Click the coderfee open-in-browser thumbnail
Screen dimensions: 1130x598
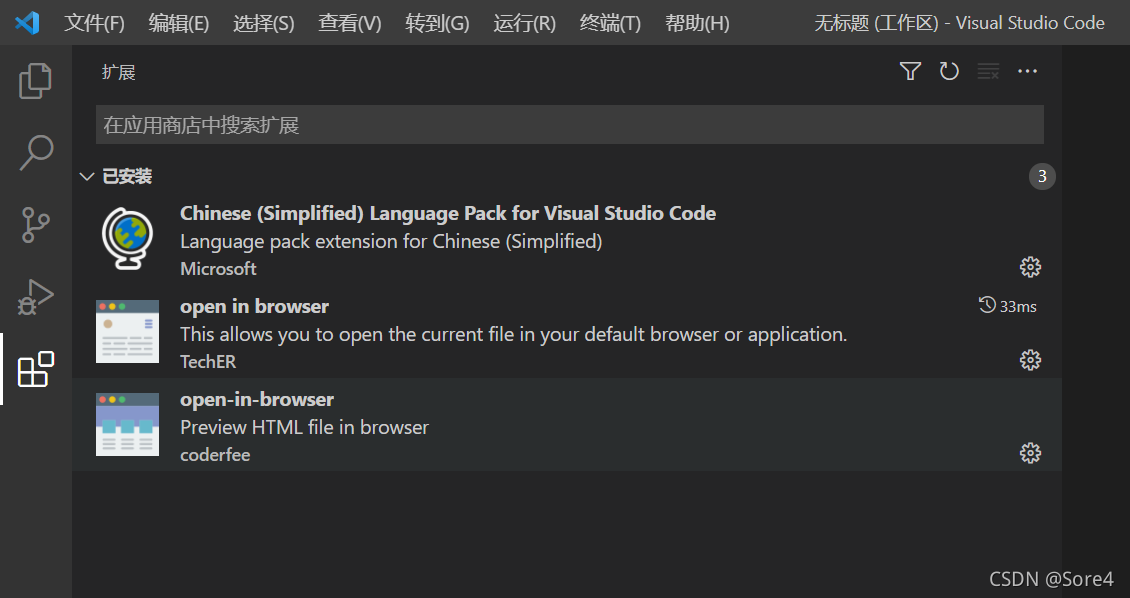tap(128, 424)
